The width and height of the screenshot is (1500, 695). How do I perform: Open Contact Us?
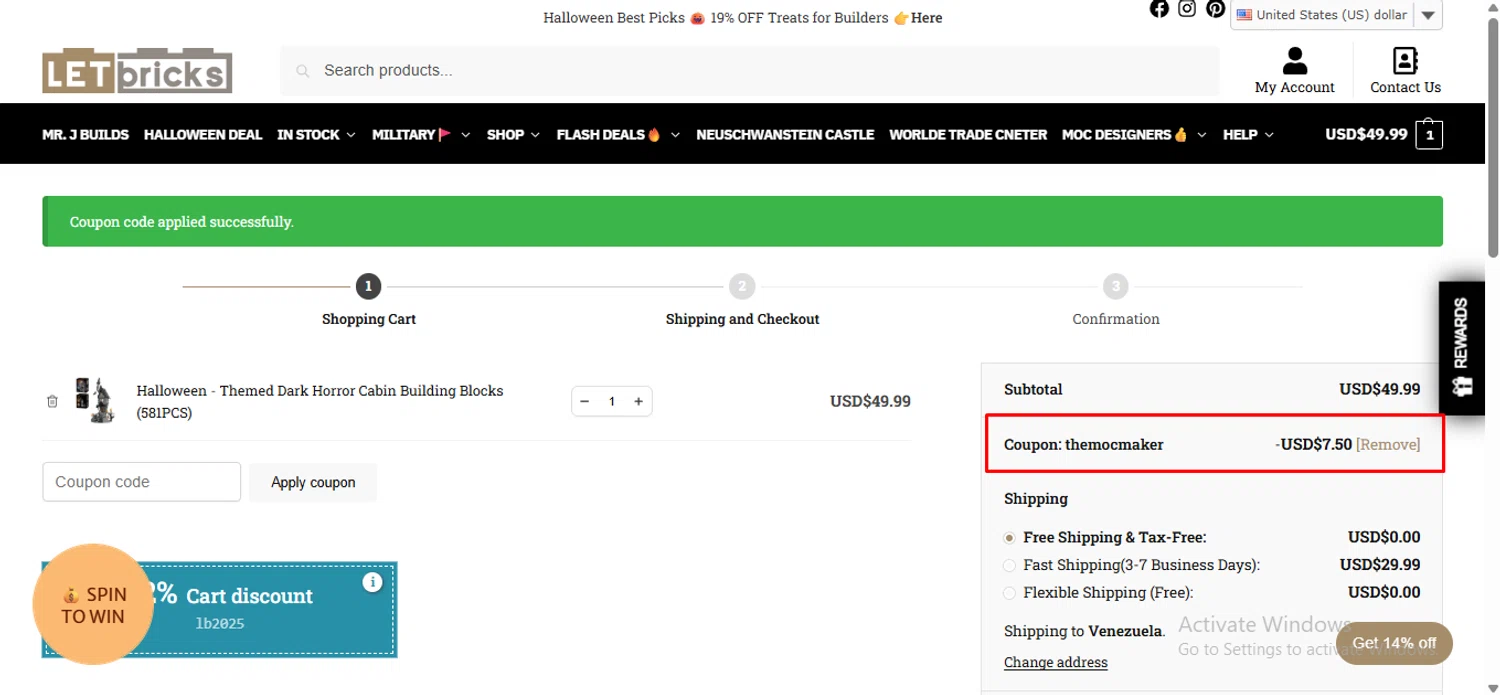(1405, 70)
